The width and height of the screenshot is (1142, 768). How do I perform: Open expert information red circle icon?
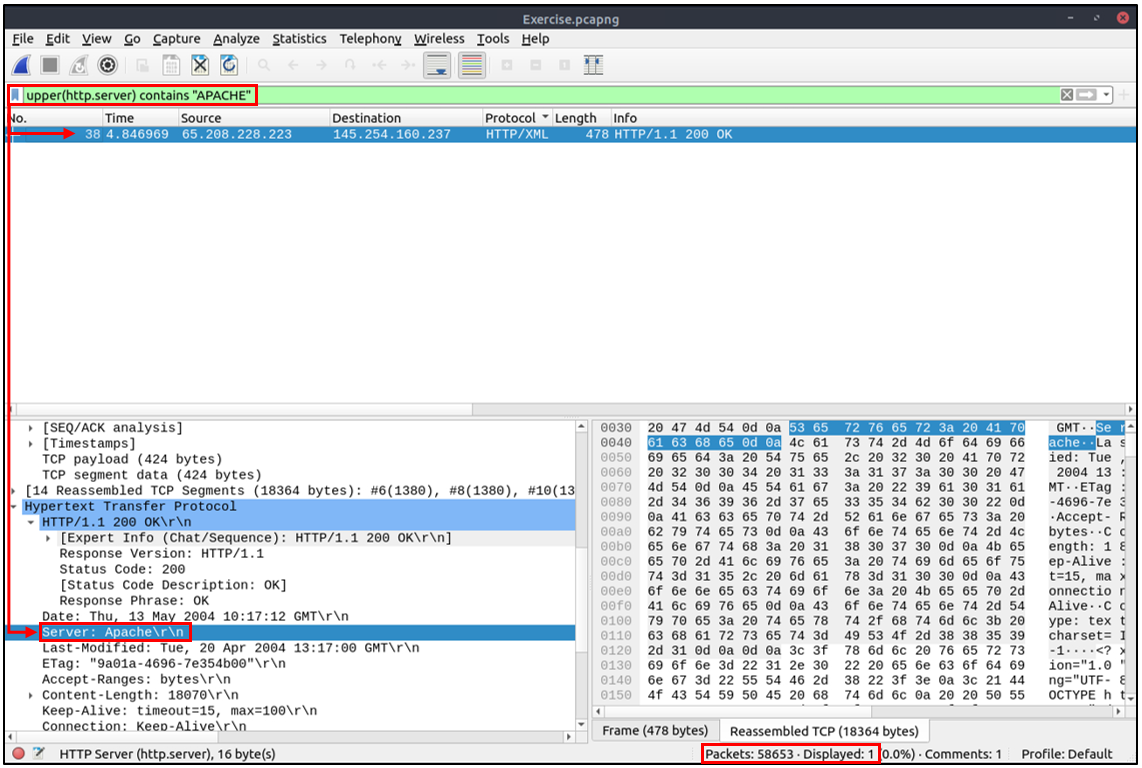[x=18, y=754]
